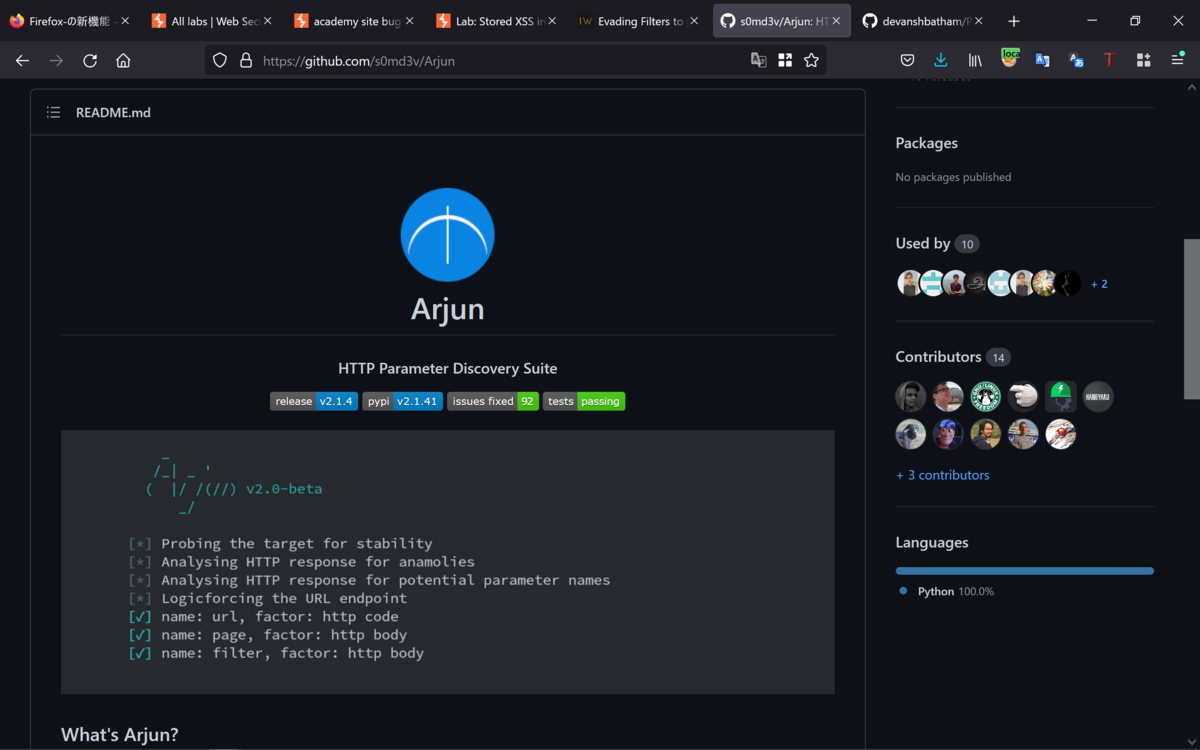Switch to academy site bug tab

click(x=354, y=21)
